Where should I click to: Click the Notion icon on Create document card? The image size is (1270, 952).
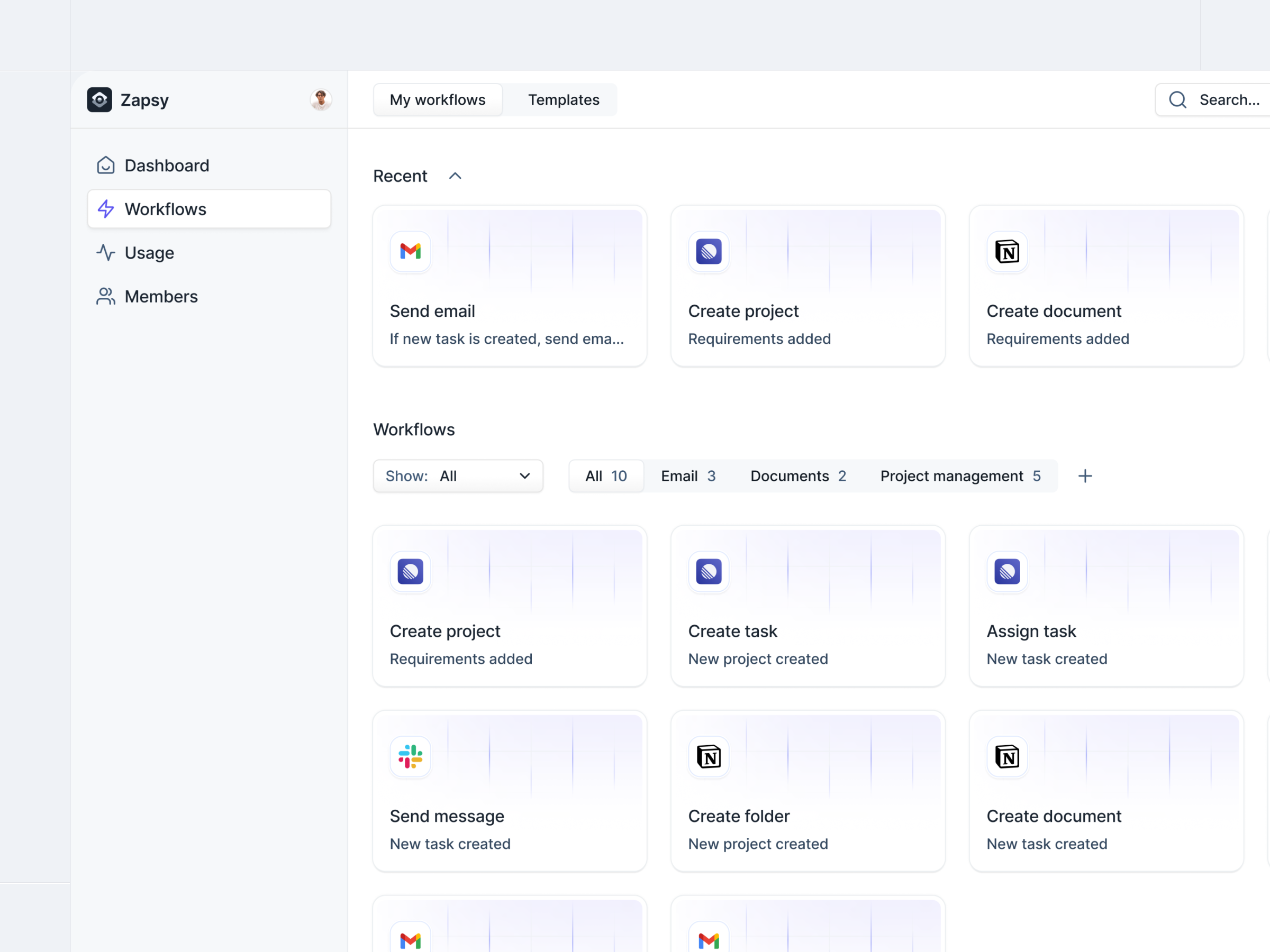(1006, 251)
